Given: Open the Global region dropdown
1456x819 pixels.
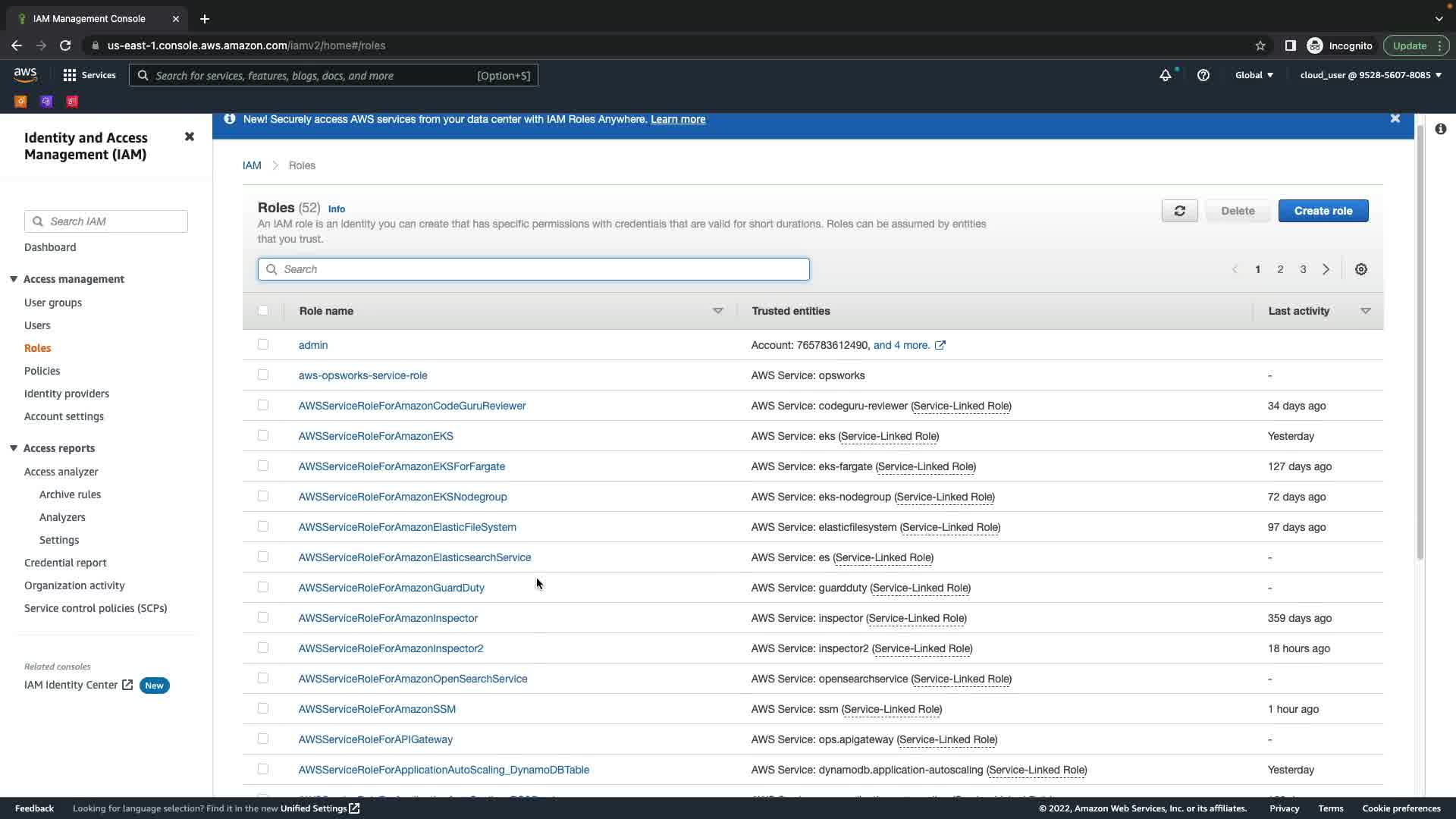Looking at the screenshot, I should pos(1254,75).
